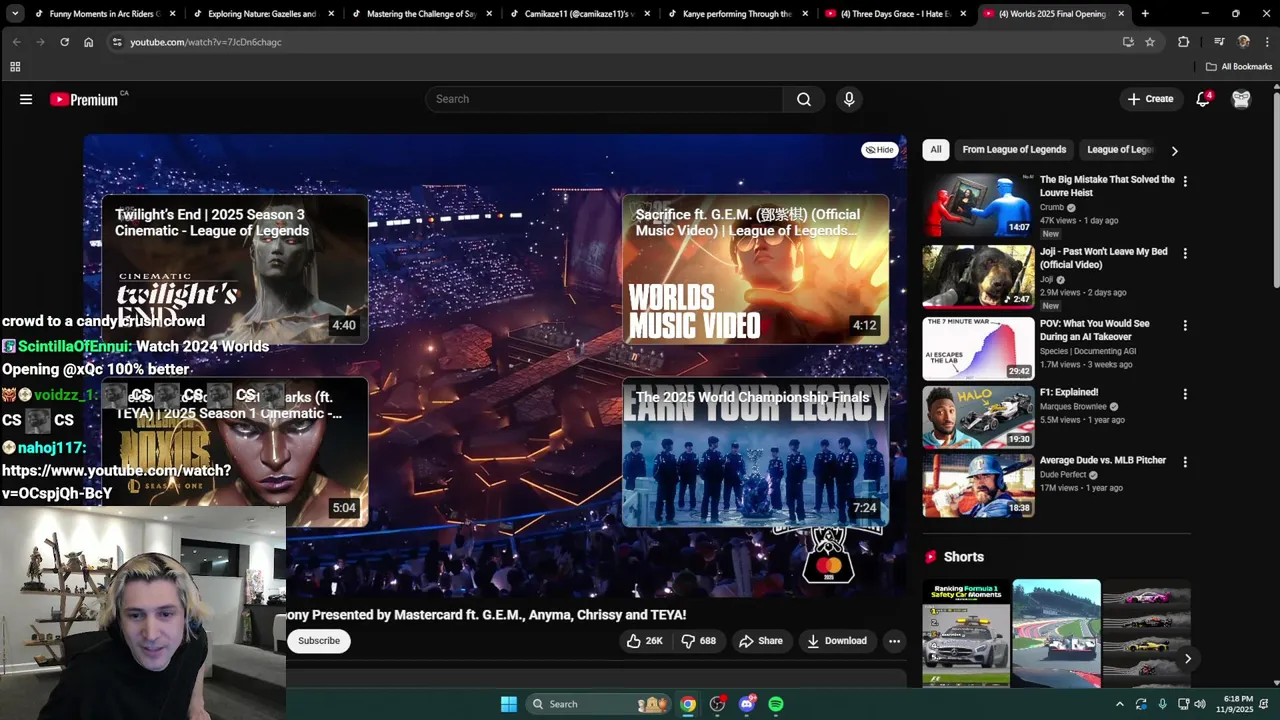Screen dimensions: 1280x720
Task: Start voice search with the microphone icon
Action: (x=849, y=99)
